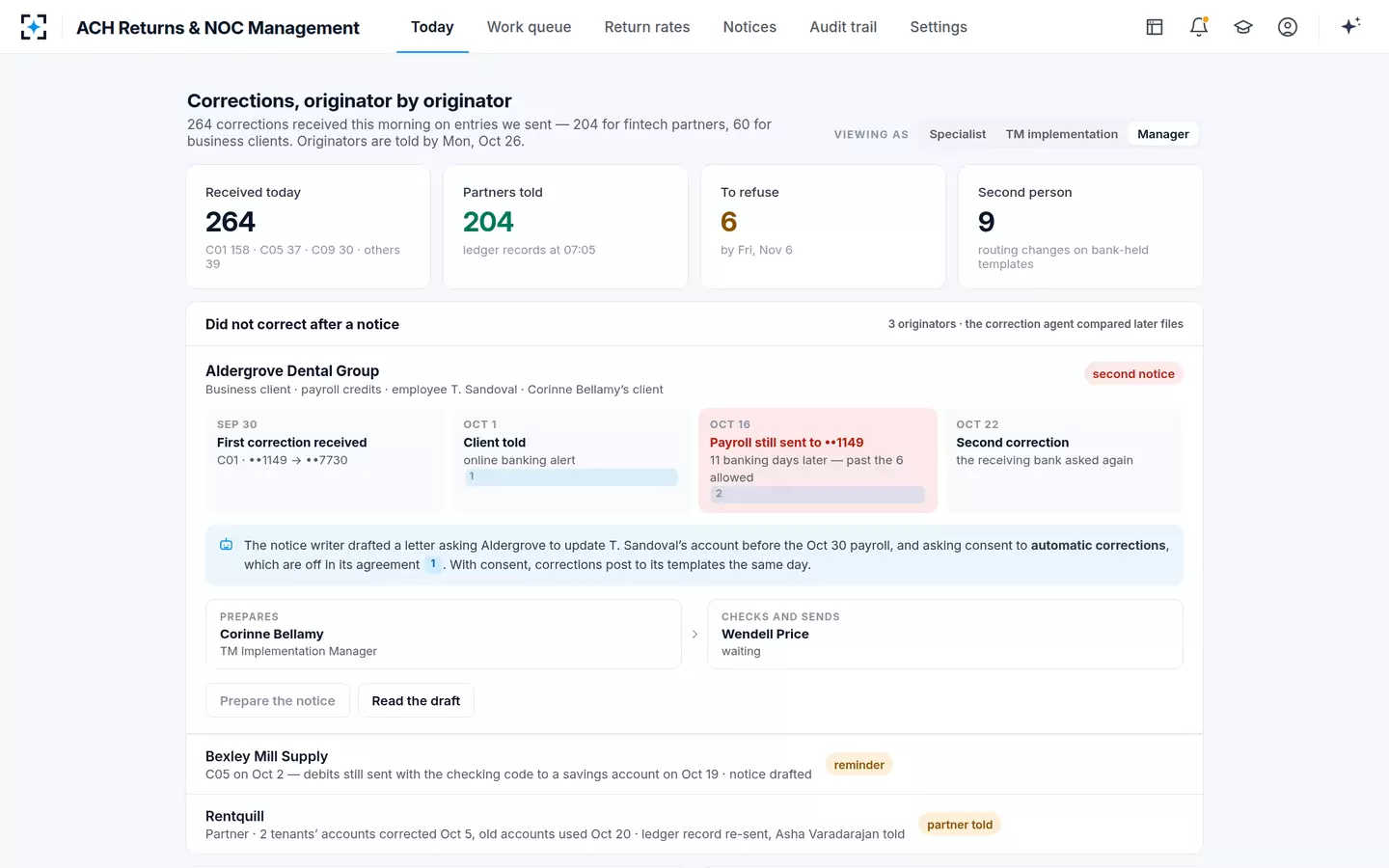Open the Settings tab
The width and height of the screenshot is (1389, 868).
point(939,27)
